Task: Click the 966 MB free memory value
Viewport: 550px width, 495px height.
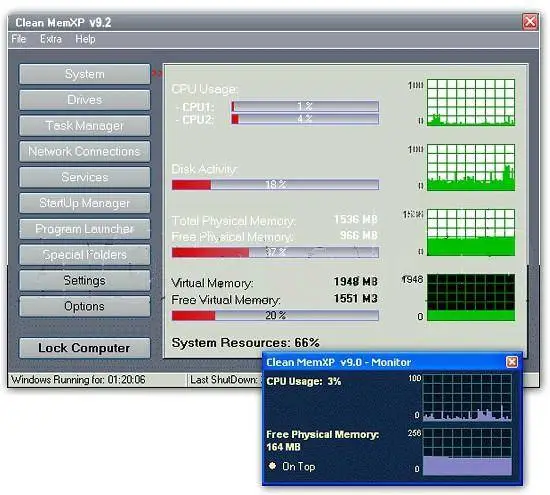Action: [x=358, y=235]
